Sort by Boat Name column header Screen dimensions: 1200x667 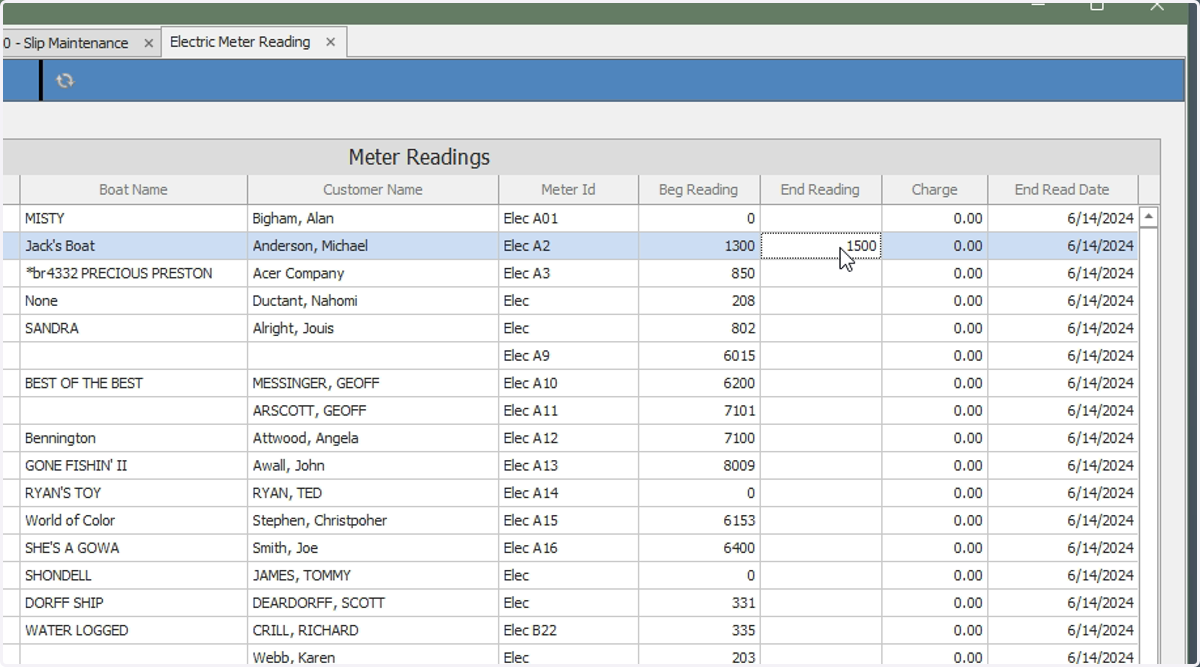point(133,189)
